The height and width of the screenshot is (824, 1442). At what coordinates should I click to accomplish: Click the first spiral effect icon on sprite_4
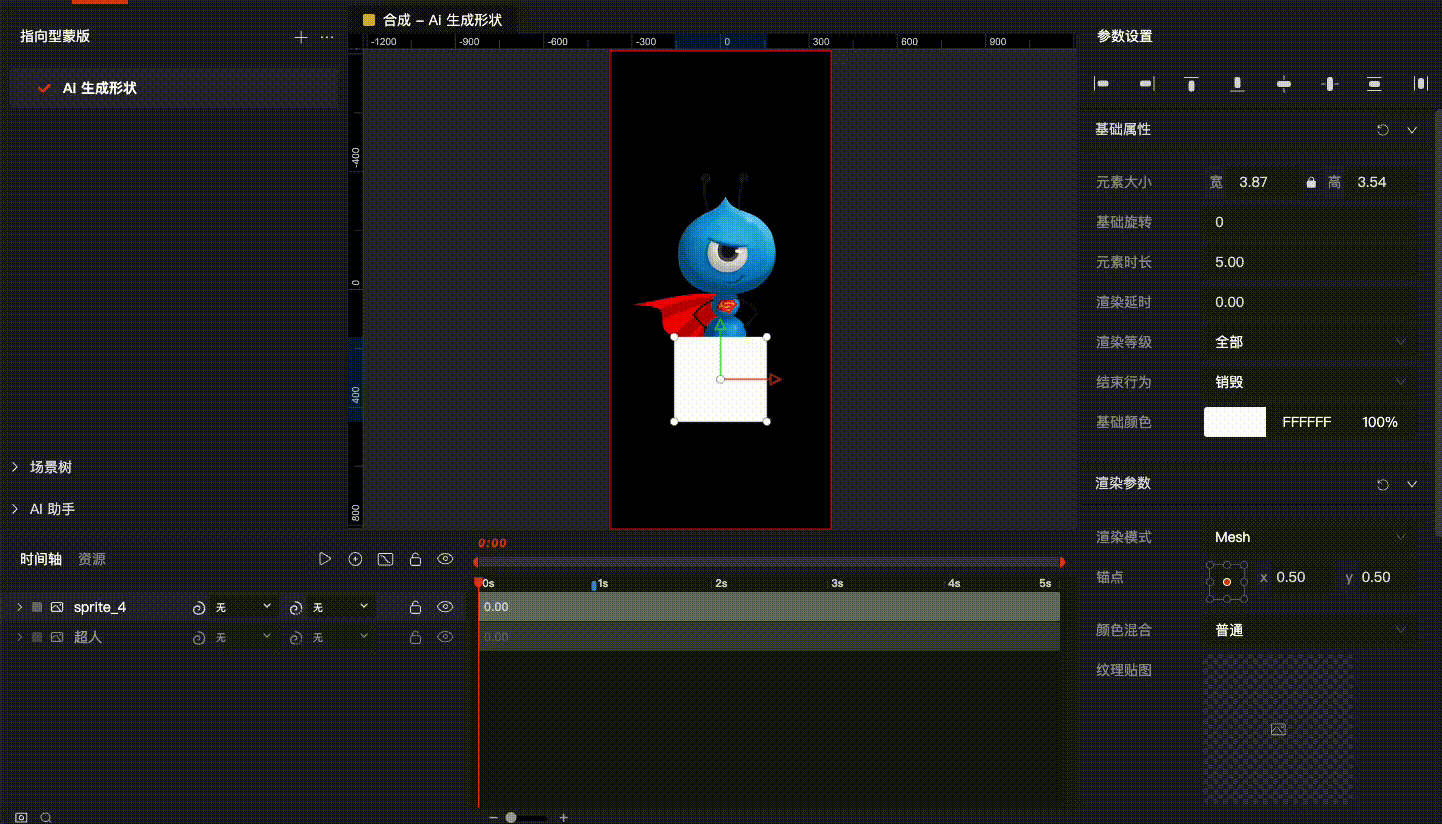198,607
